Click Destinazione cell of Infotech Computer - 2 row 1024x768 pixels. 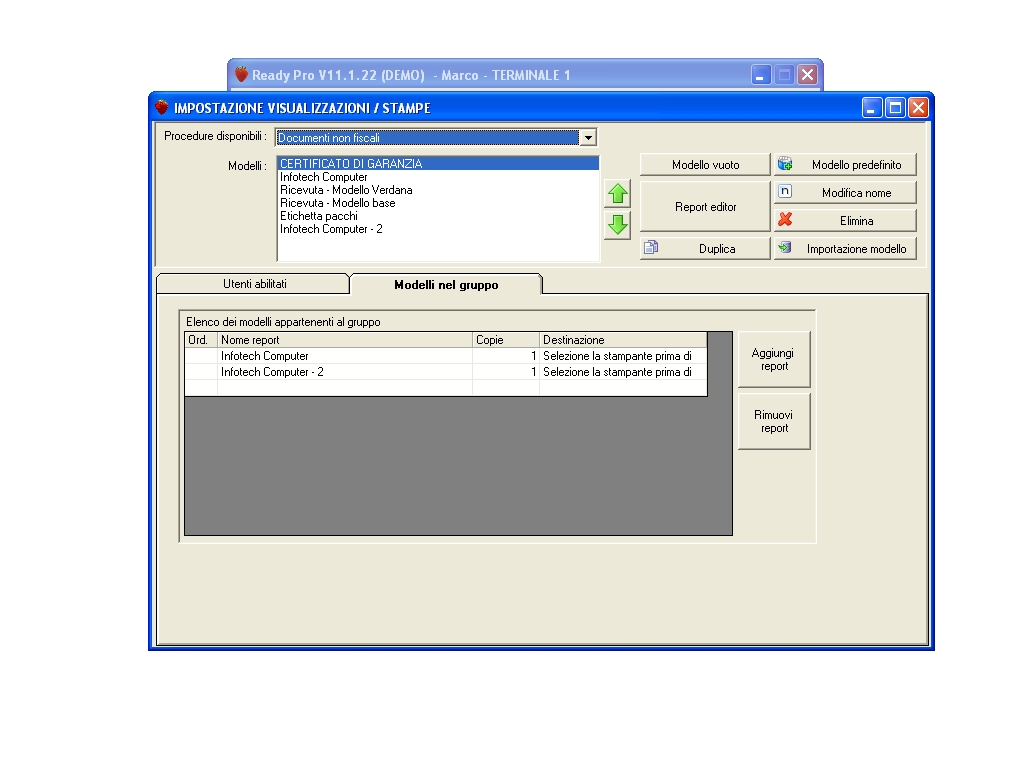pyautogui.click(x=623, y=372)
